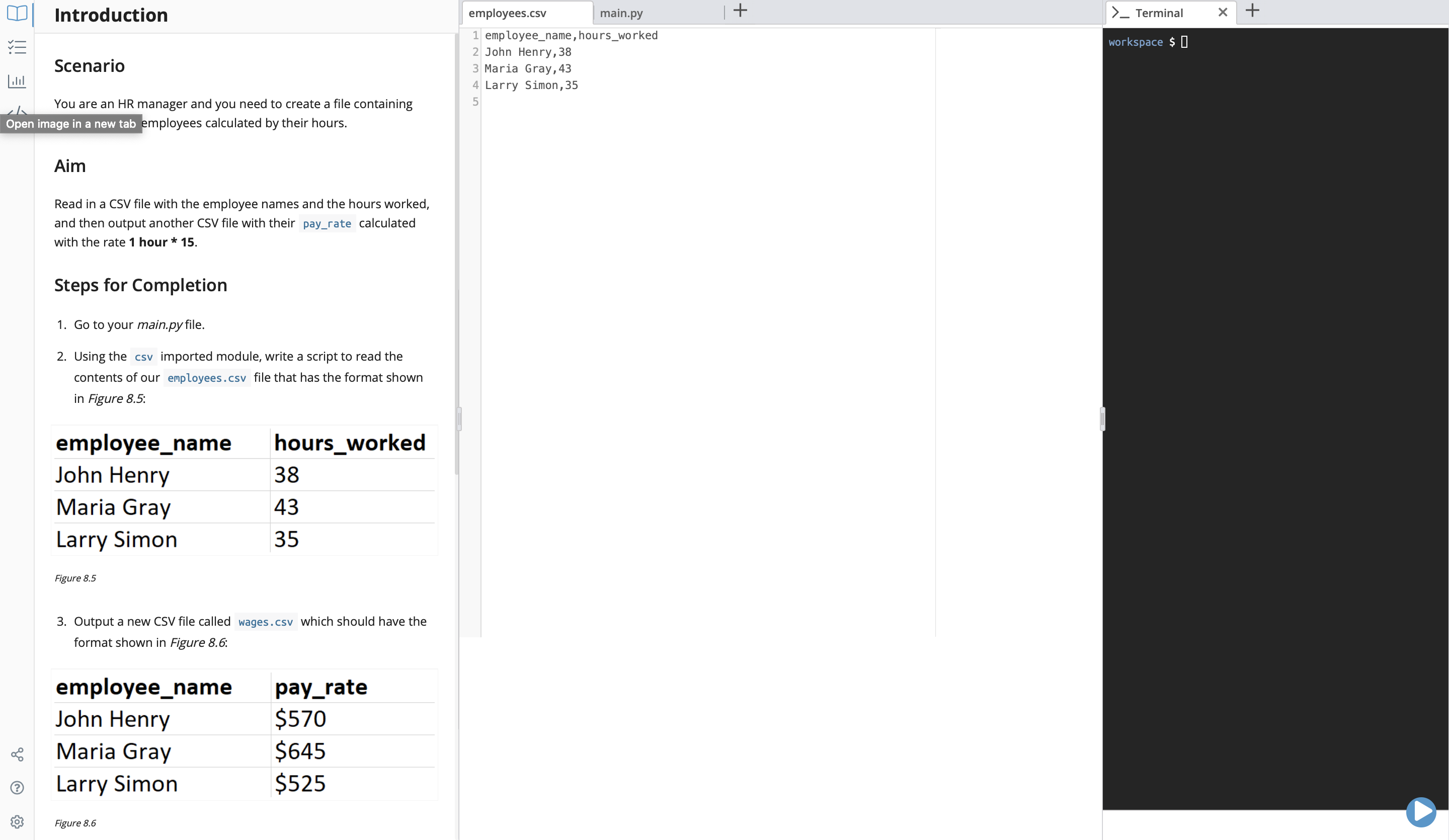Create a new terminal with the plus icon

pyautogui.click(x=1253, y=11)
